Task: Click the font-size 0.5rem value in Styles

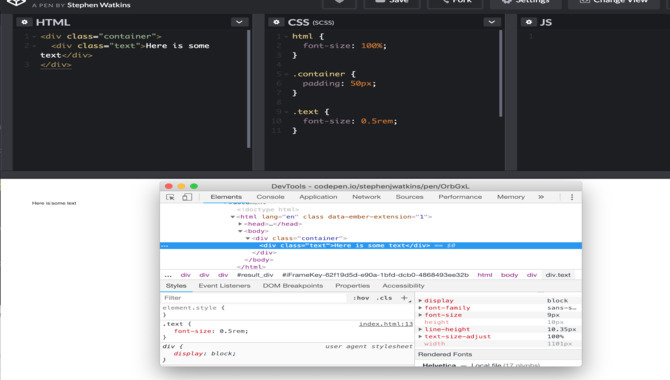Action: coord(233,331)
